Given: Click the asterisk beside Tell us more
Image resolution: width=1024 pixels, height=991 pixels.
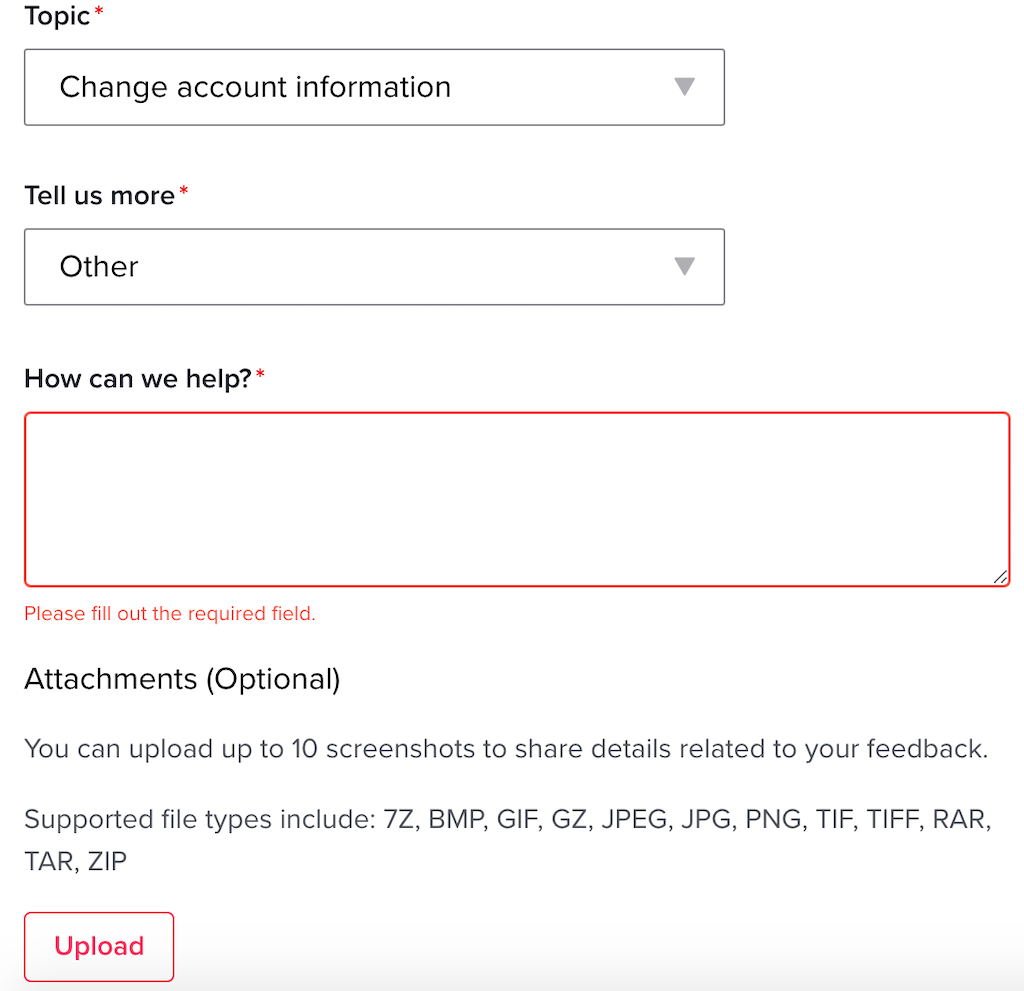Looking at the screenshot, I should pos(184,193).
